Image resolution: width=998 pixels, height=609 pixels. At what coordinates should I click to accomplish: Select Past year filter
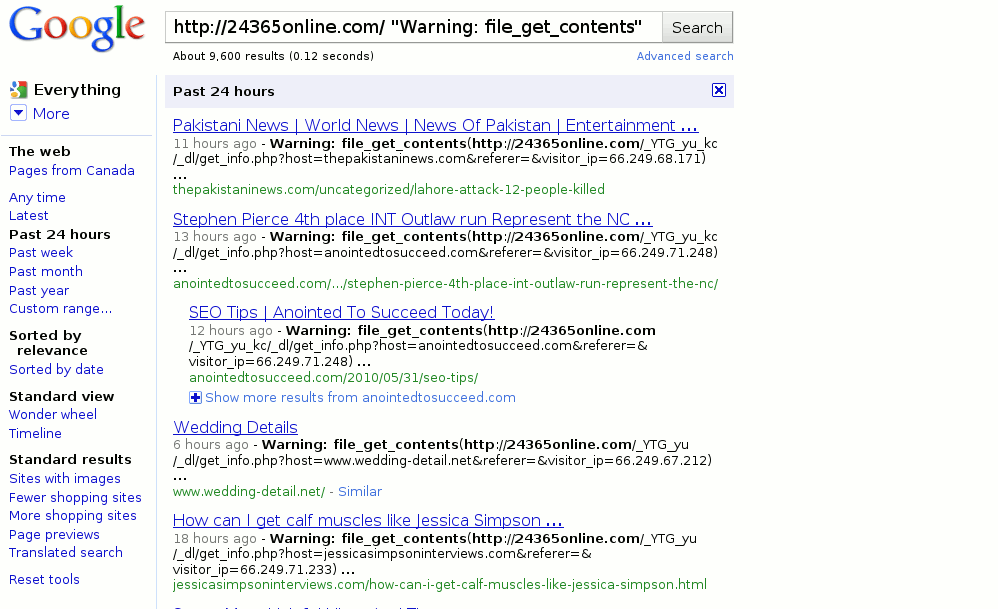pos(39,290)
